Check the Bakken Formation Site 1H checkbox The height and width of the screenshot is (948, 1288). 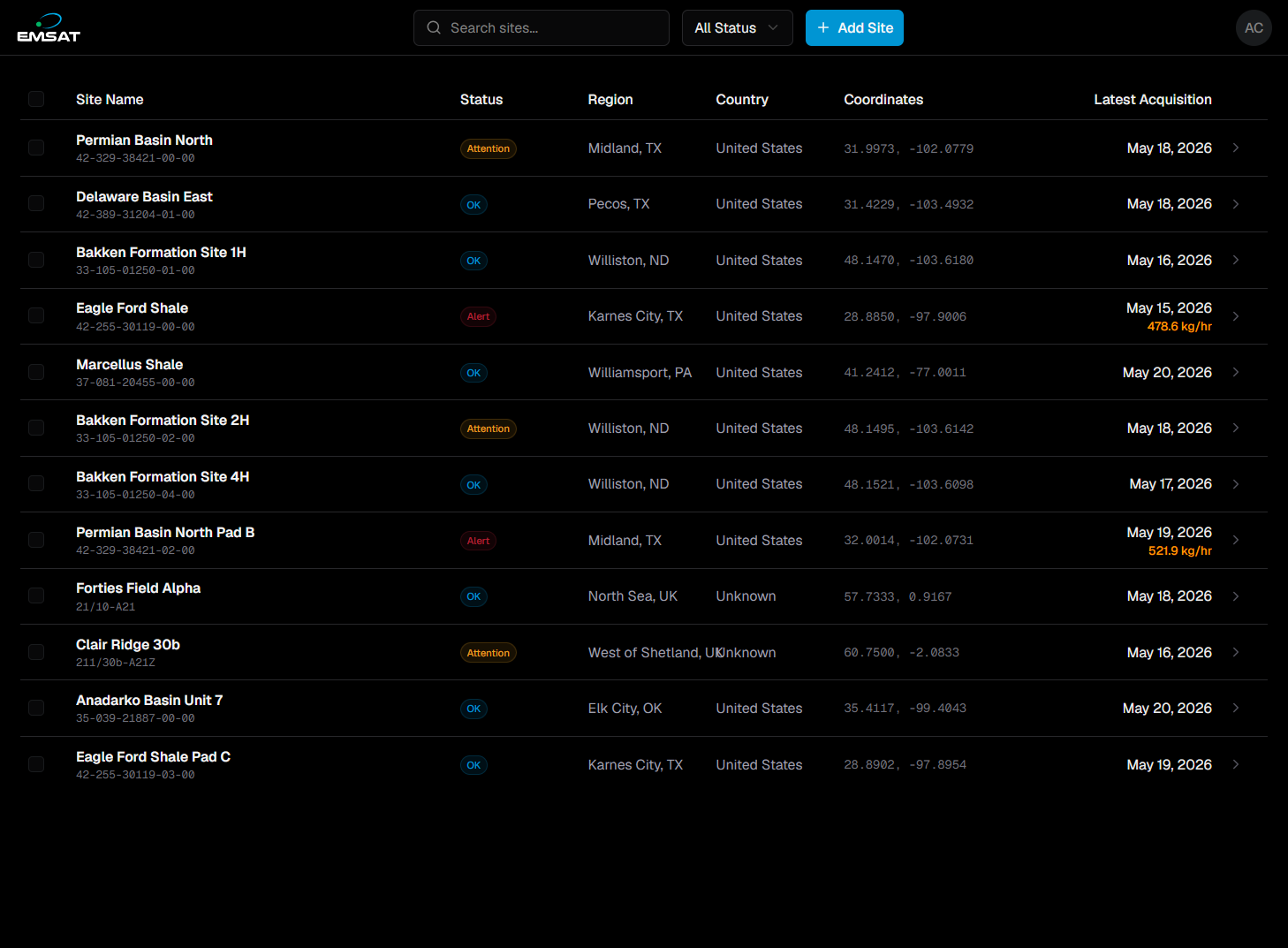(36, 260)
